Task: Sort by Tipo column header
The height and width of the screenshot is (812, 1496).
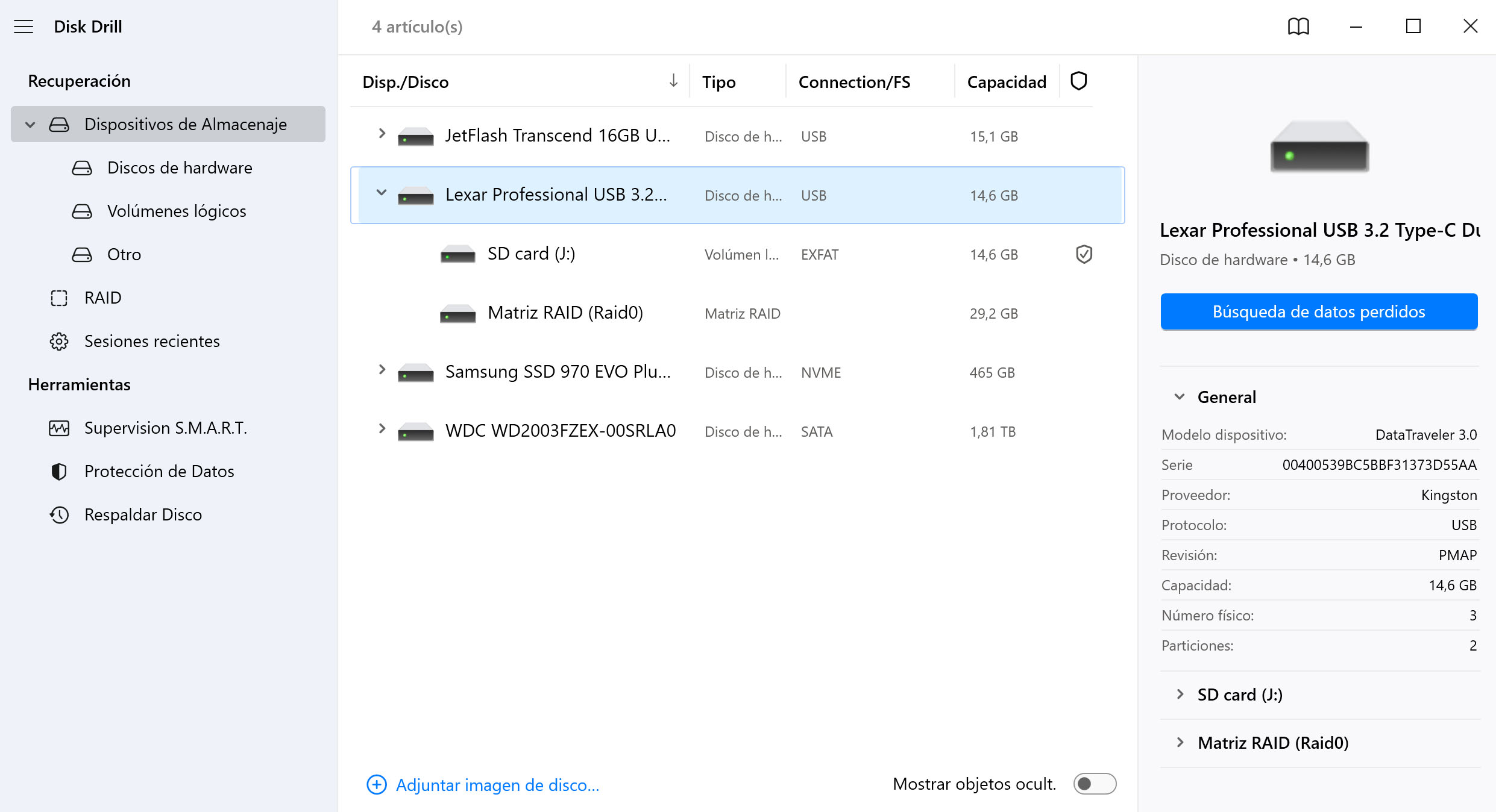Action: click(x=718, y=82)
